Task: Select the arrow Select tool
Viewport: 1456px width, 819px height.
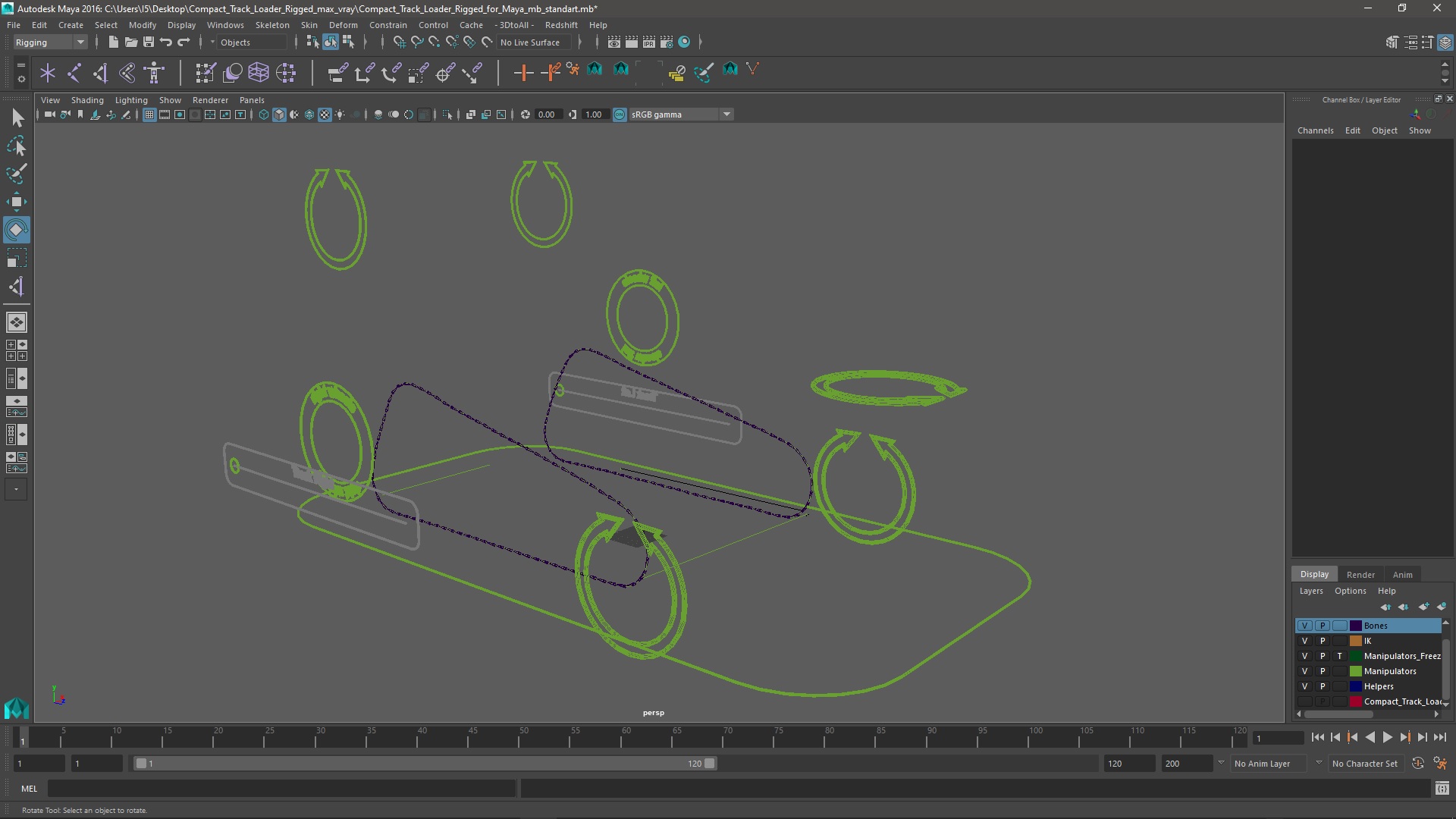Action: [17, 118]
